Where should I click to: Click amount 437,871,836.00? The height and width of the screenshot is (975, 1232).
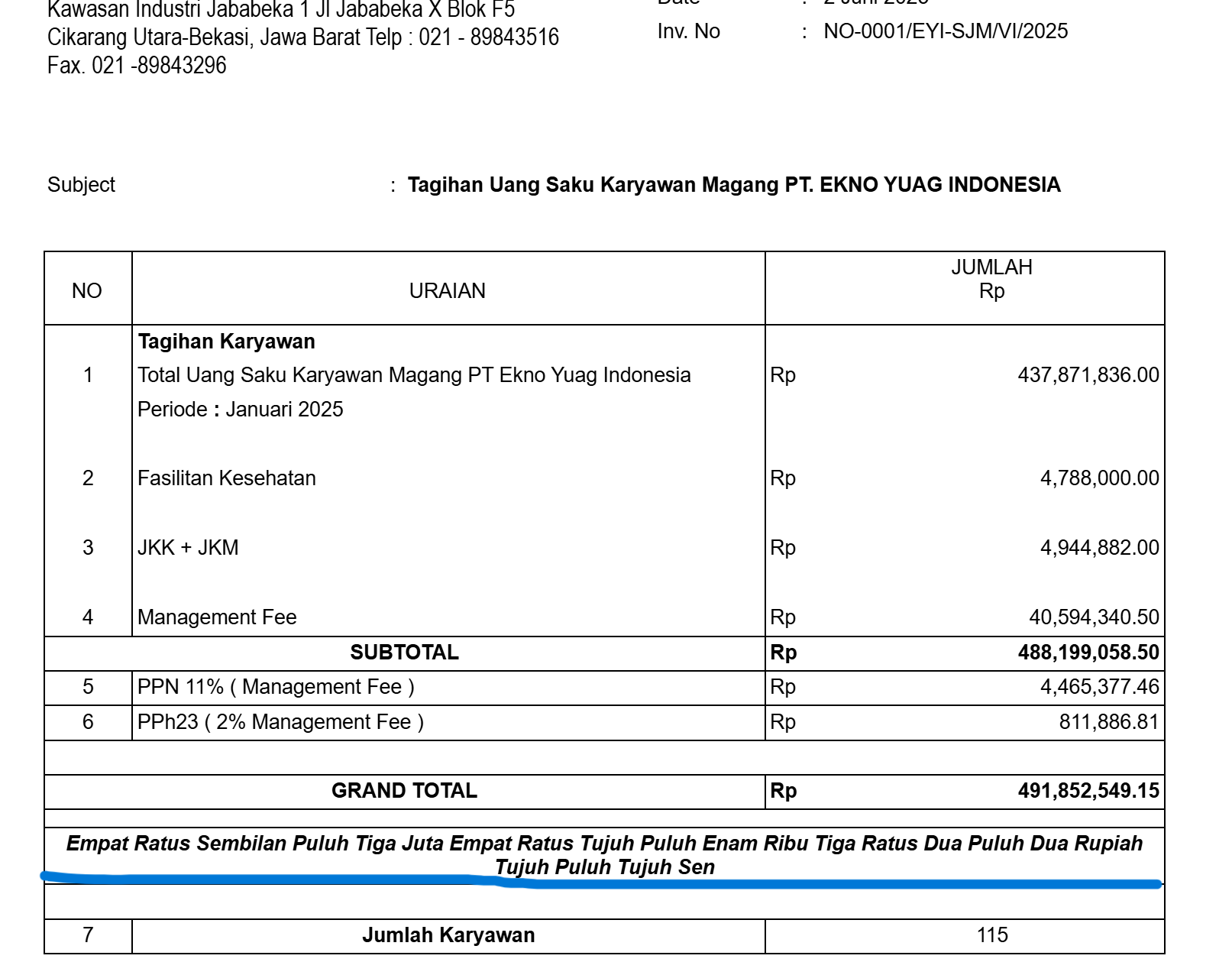click(1088, 375)
